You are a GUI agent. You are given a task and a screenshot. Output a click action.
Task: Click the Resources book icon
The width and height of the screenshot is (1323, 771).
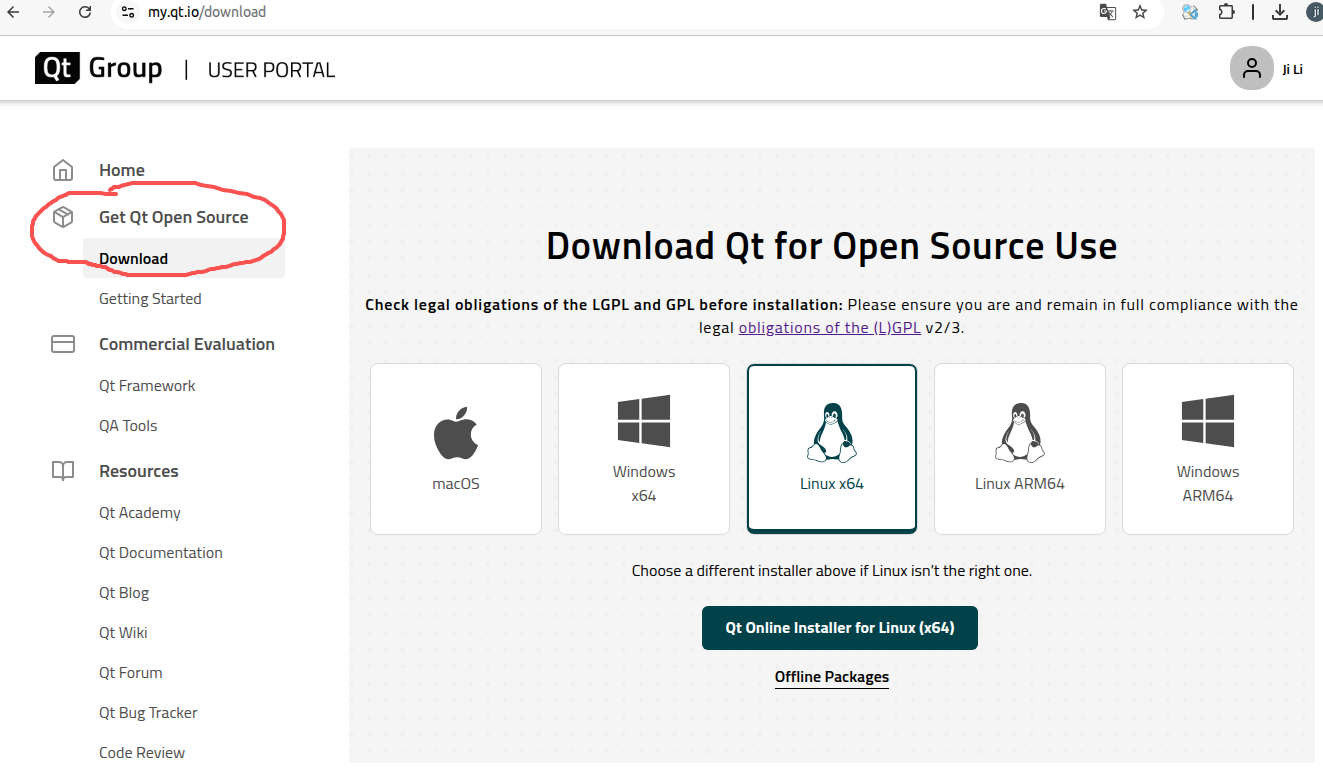point(63,471)
